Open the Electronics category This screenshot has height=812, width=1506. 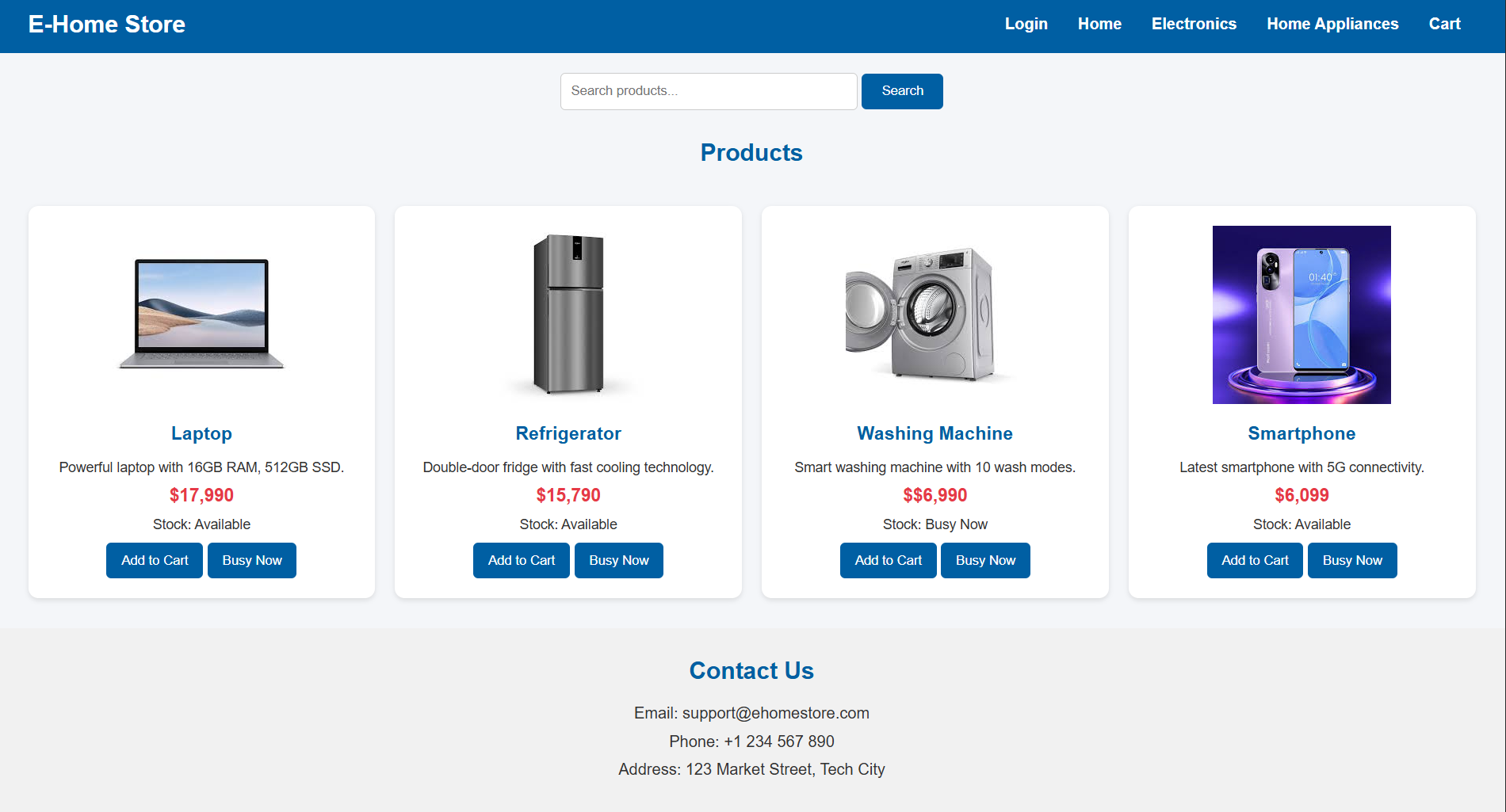pyautogui.click(x=1193, y=25)
